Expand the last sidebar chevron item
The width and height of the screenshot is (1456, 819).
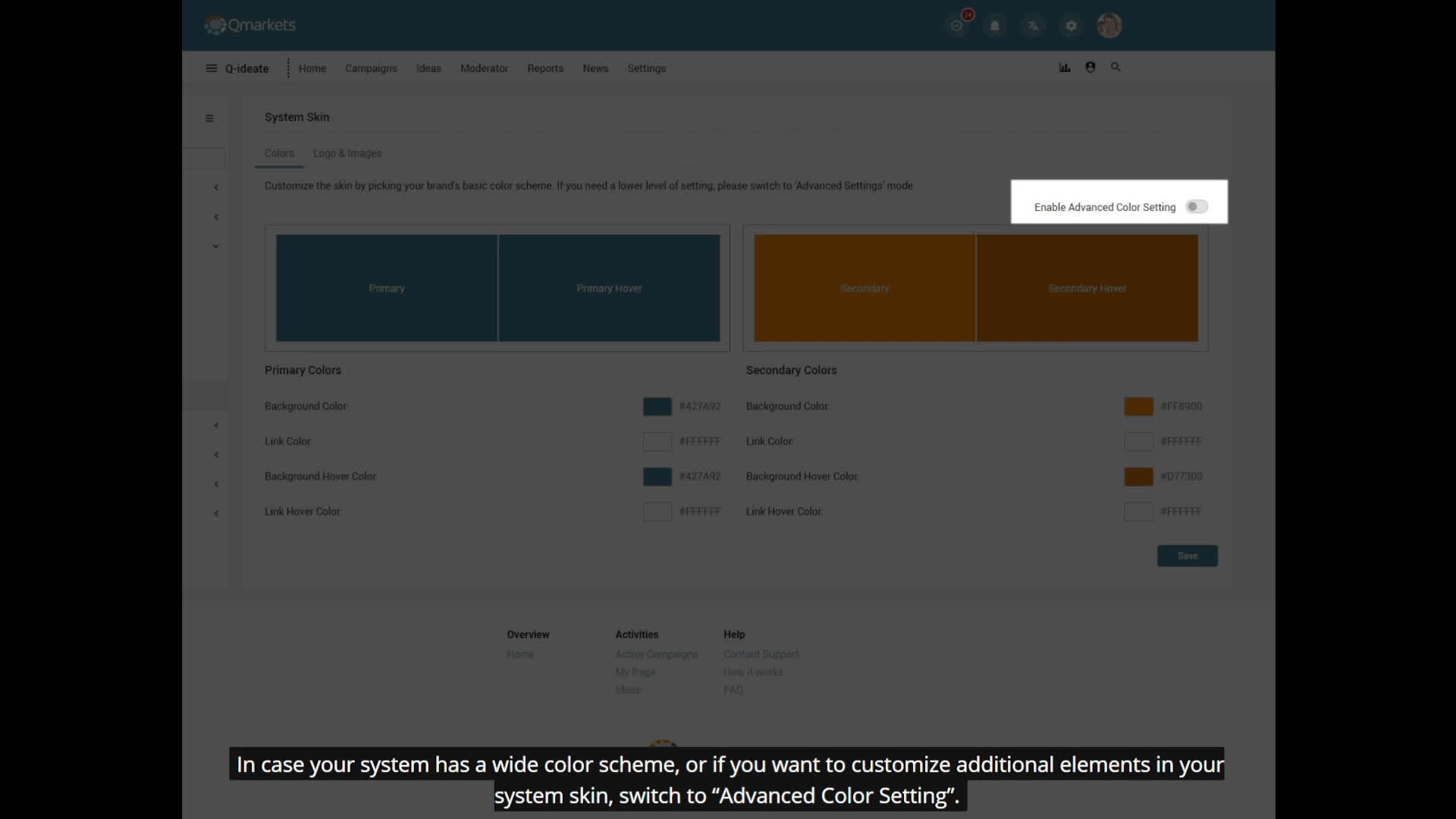point(216,513)
